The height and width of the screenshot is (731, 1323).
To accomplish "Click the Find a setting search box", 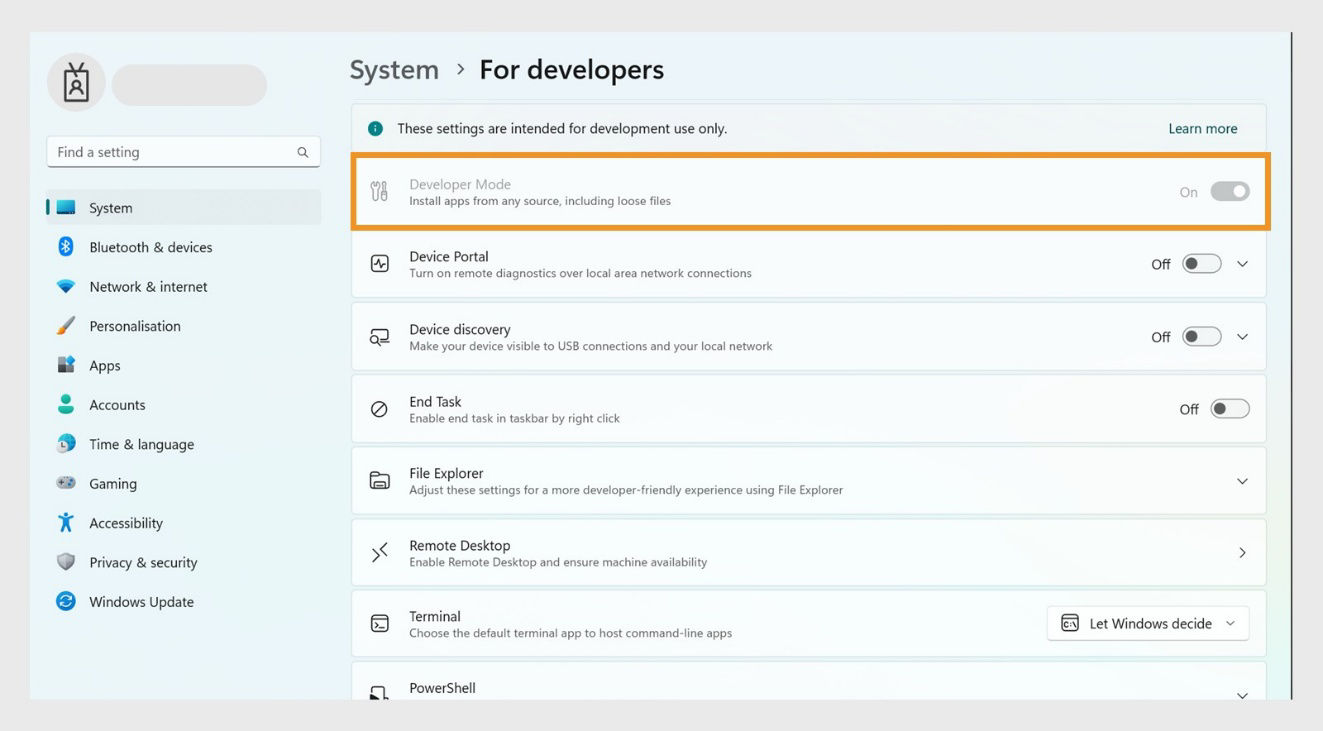I will click(184, 152).
